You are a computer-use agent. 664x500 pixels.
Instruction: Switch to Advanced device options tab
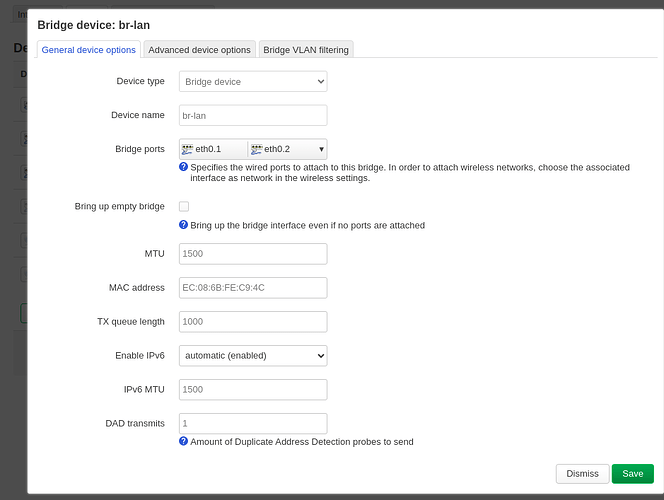(x=199, y=50)
